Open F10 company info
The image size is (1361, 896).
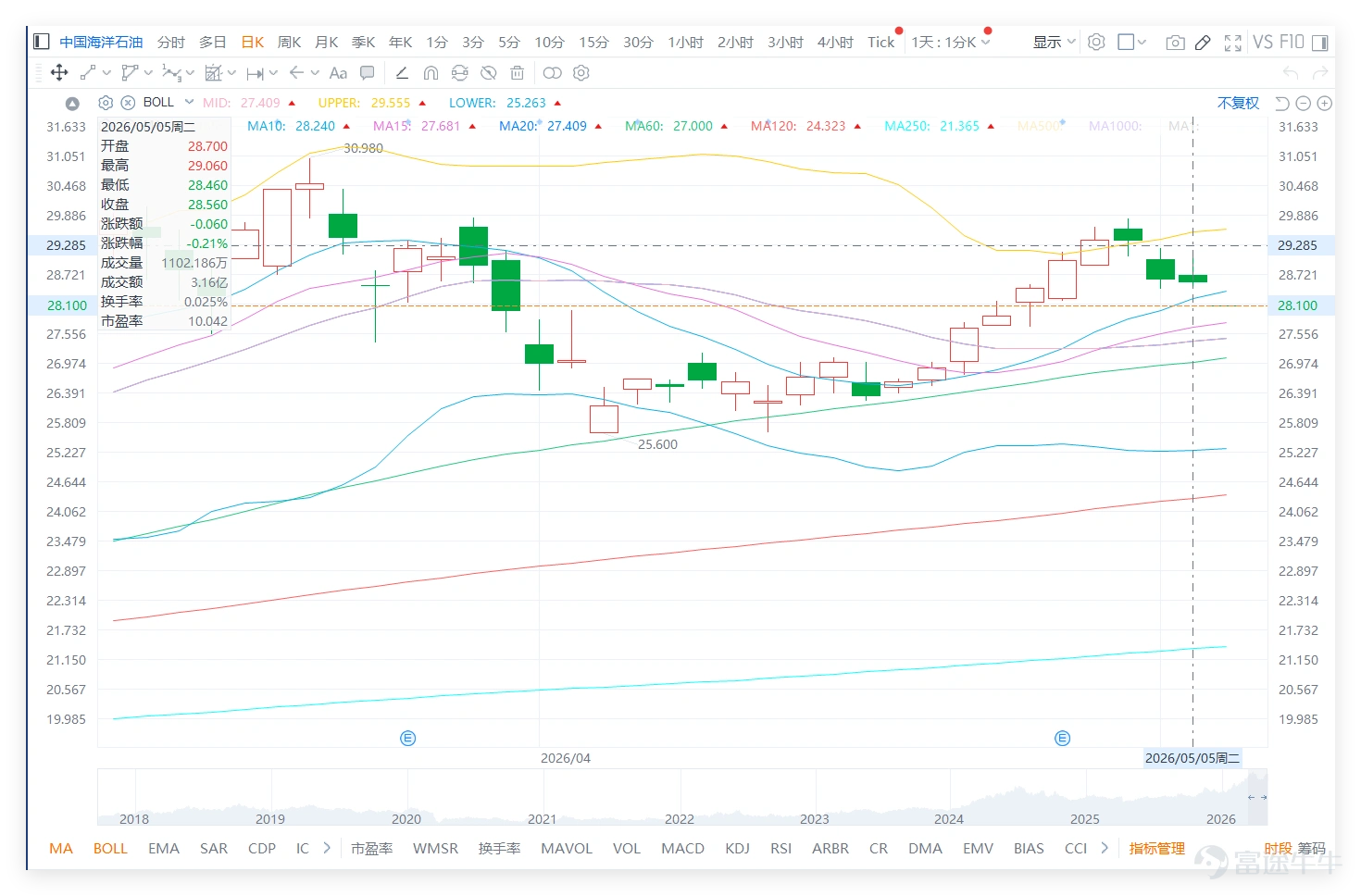(1292, 42)
